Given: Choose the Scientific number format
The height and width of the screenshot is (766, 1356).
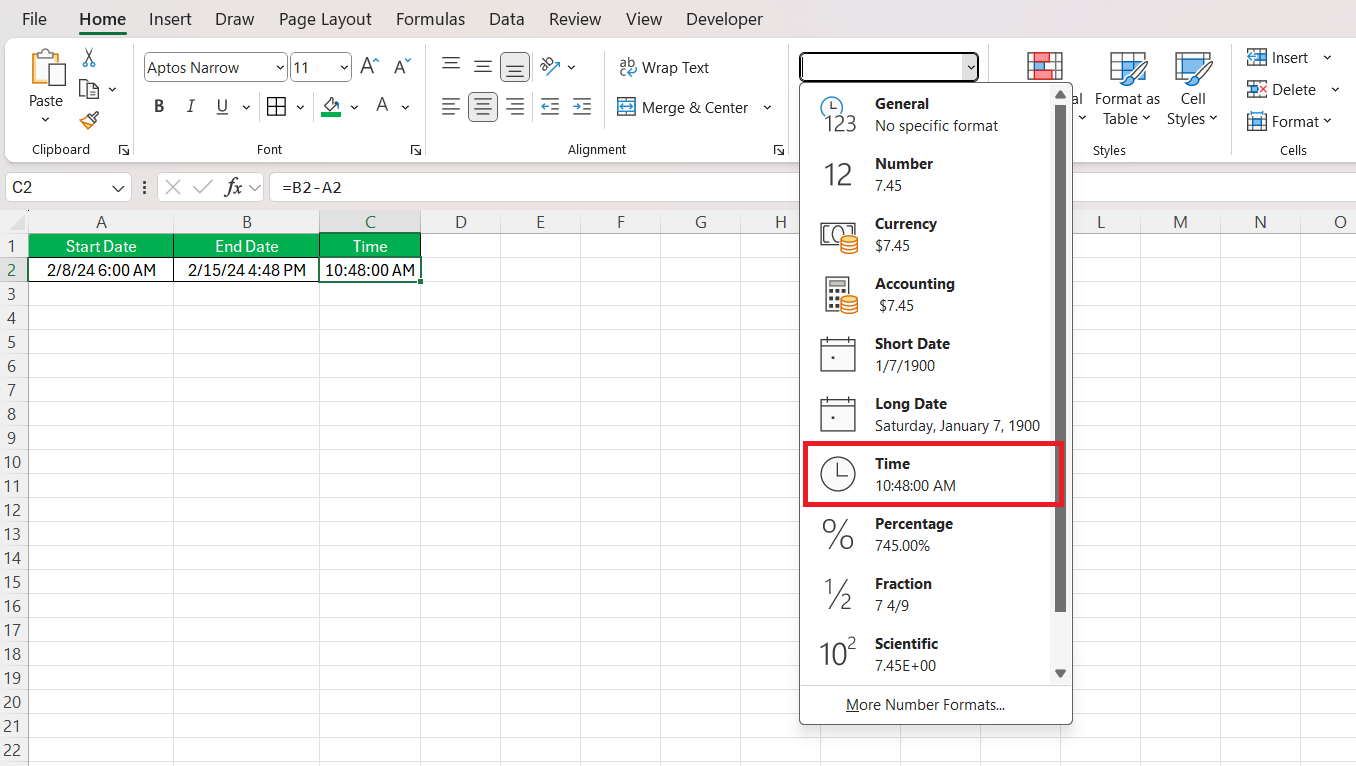Looking at the screenshot, I should tap(928, 655).
